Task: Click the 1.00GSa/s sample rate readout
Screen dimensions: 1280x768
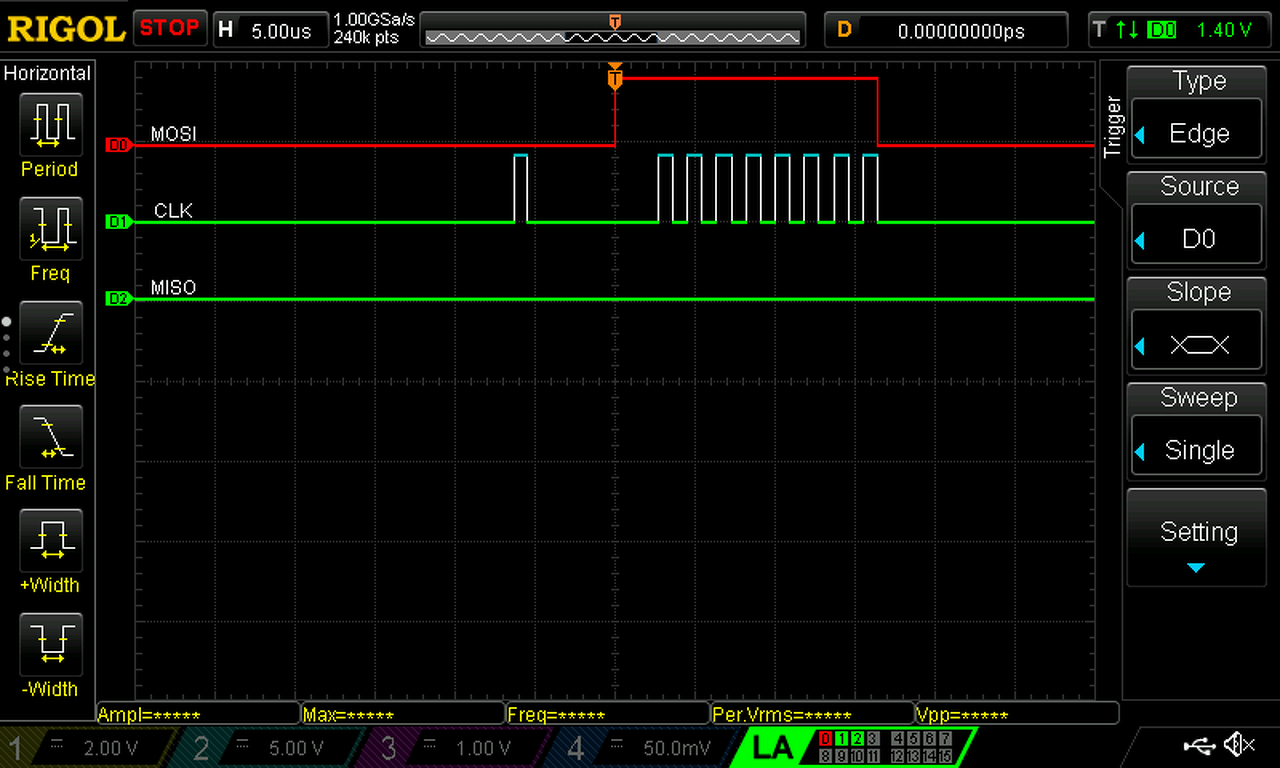Action: [375, 20]
